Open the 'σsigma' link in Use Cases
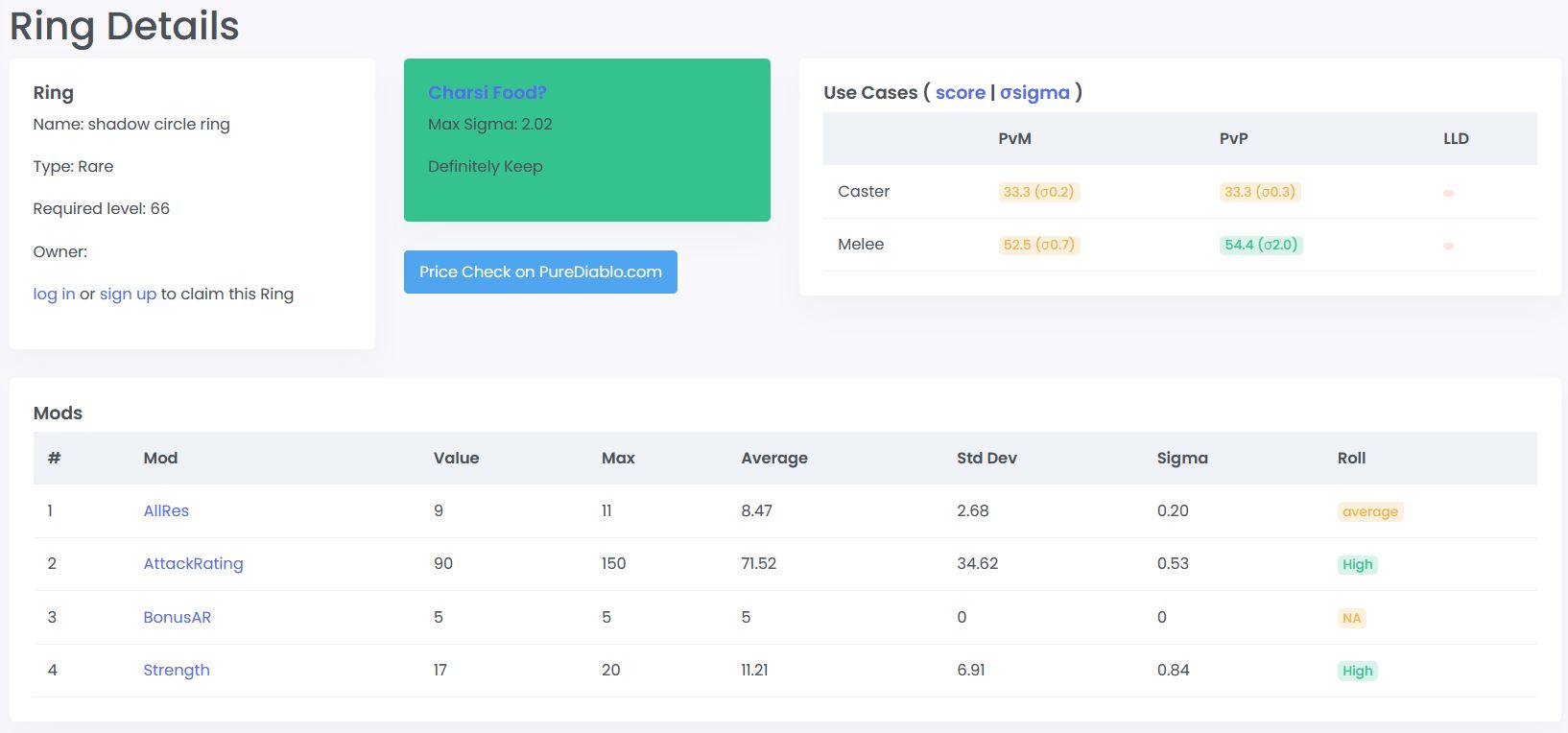The image size is (1568, 733). (1034, 92)
